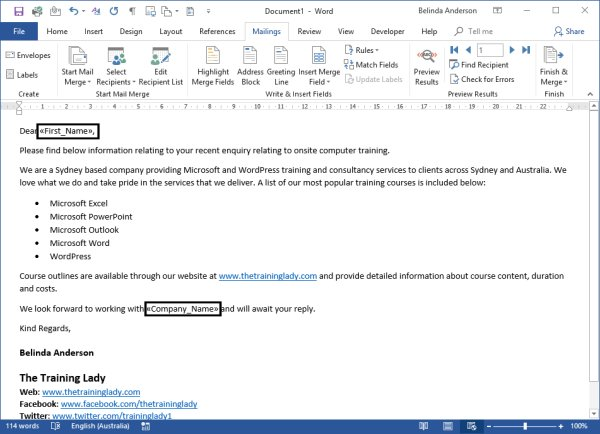The height and width of the screenshot is (434, 600).
Task: Switch to Web Layout view
Action: (471, 426)
